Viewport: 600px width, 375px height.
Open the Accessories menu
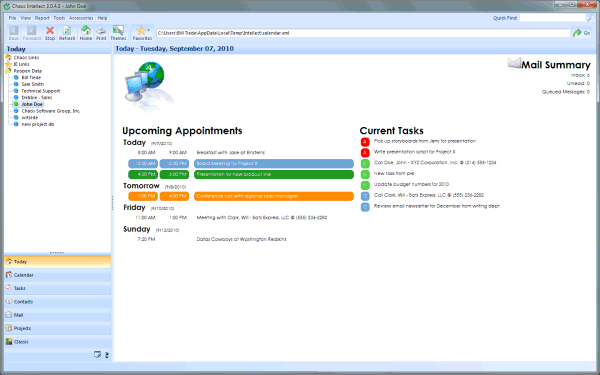81,18
